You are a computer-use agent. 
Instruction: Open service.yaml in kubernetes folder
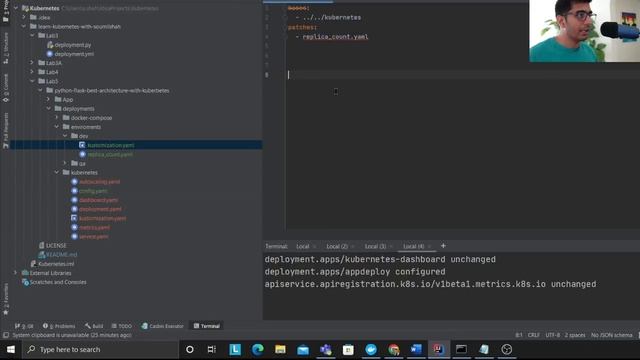pyautogui.click(x=93, y=237)
